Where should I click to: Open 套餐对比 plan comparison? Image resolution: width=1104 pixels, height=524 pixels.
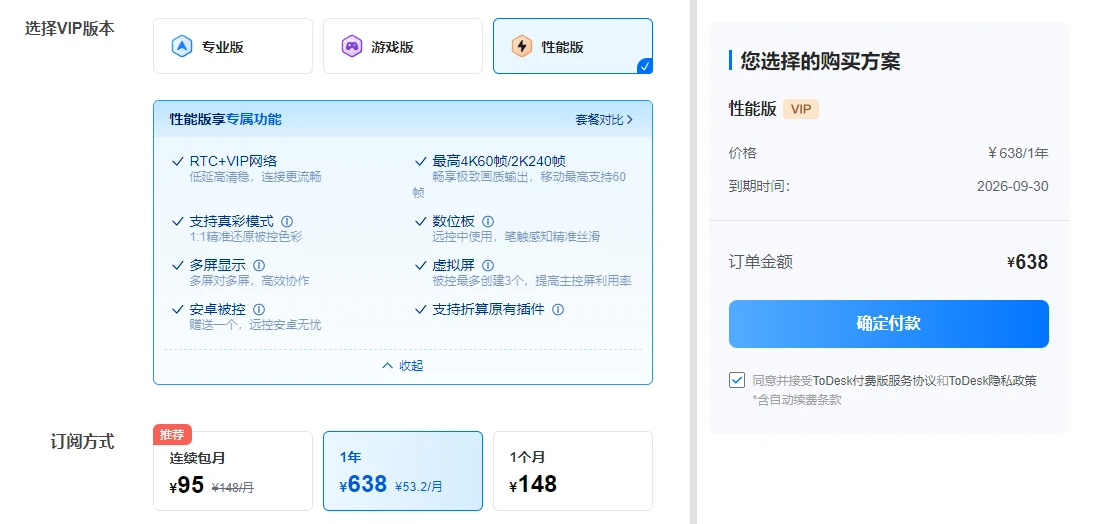click(604, 120)
